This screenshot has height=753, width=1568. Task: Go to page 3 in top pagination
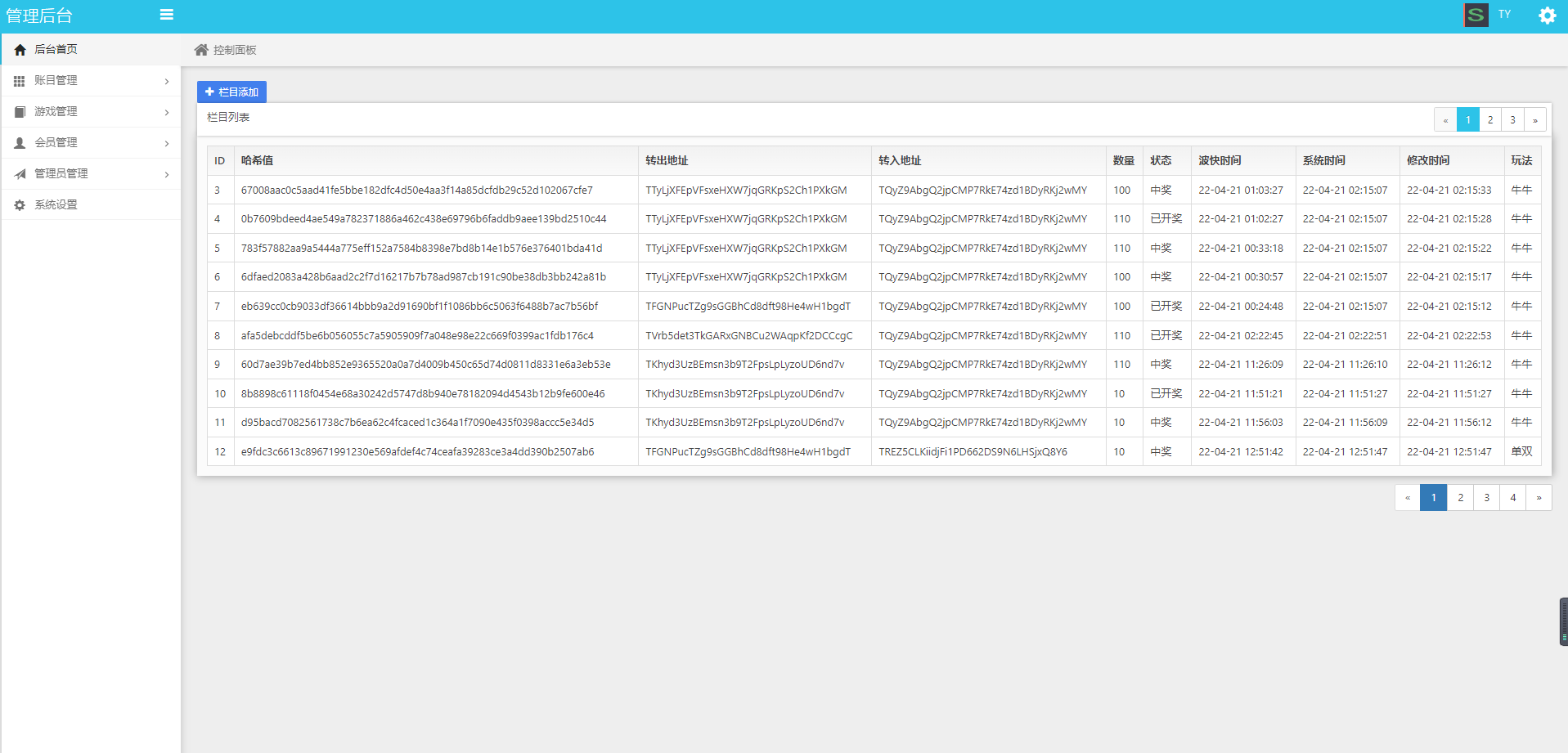coord(1512,120)
